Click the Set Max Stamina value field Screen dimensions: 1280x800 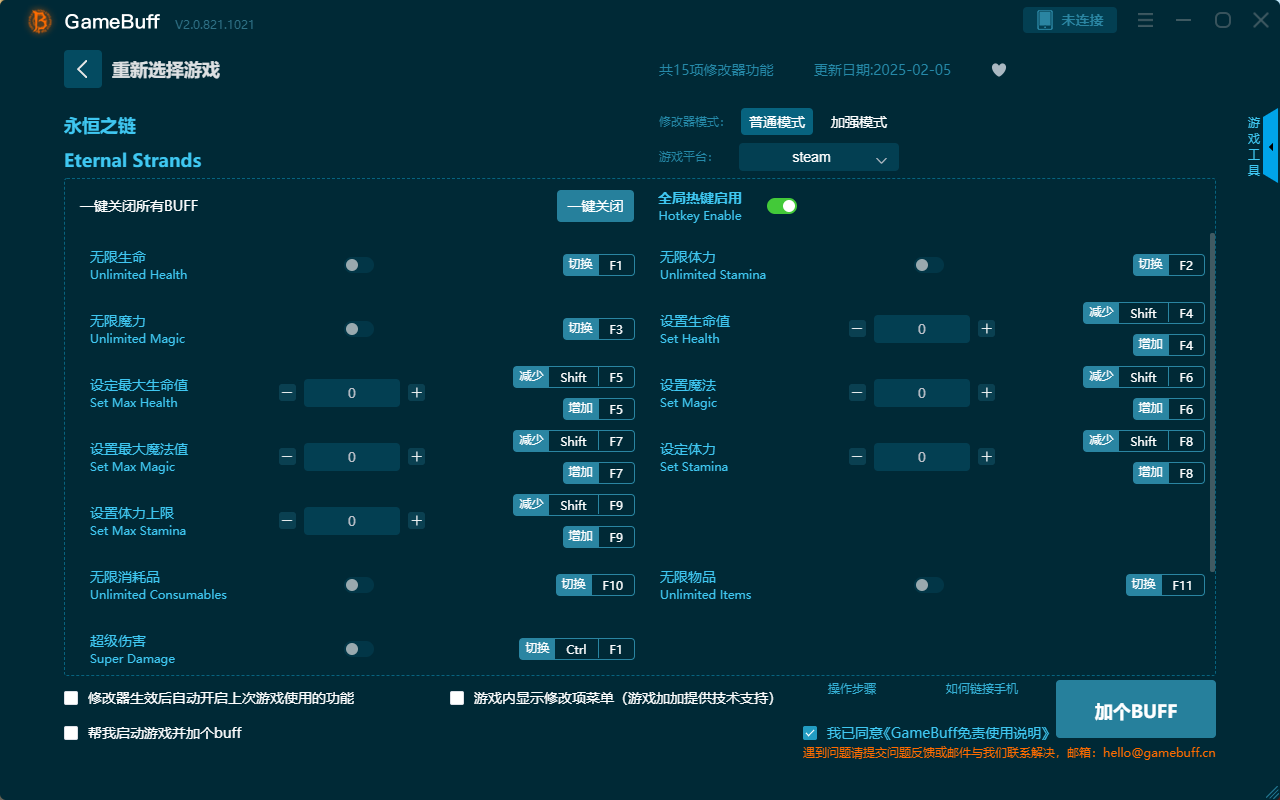click(352, 521)
